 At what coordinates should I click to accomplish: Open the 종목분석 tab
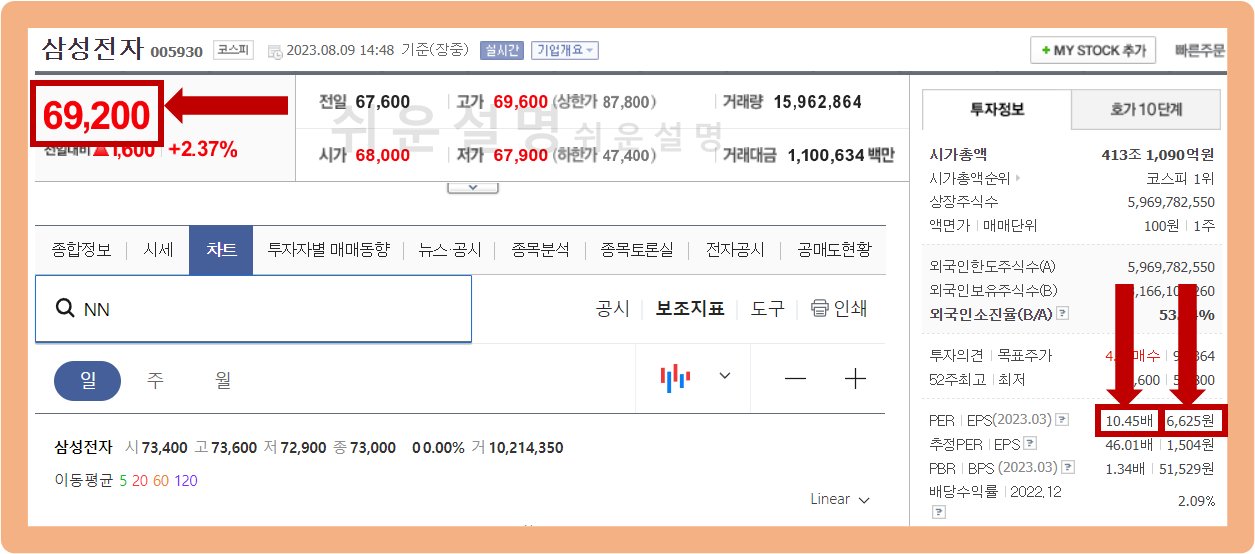pos(540,250)
